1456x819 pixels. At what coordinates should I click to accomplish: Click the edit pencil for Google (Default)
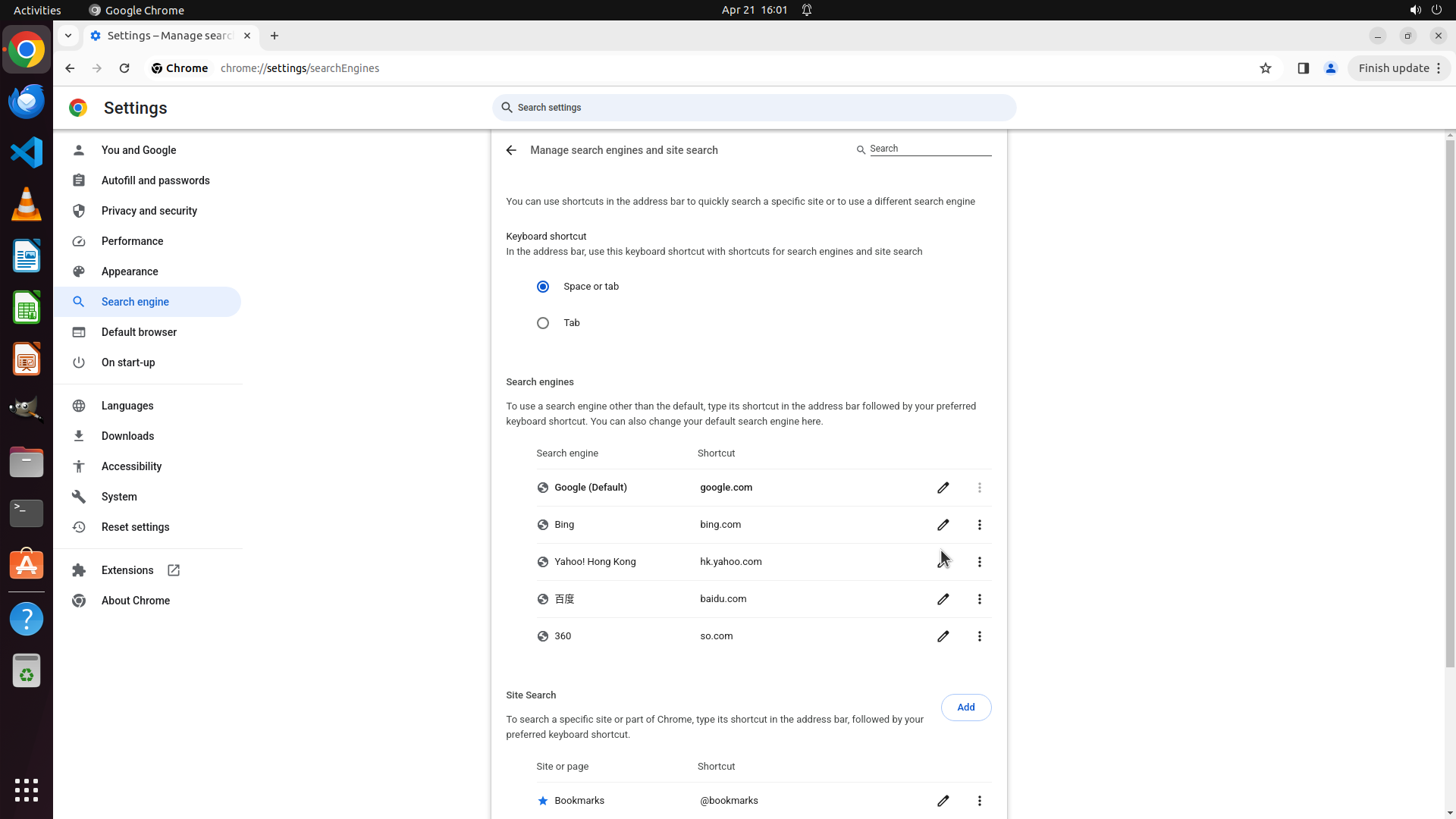coord(943,488)
